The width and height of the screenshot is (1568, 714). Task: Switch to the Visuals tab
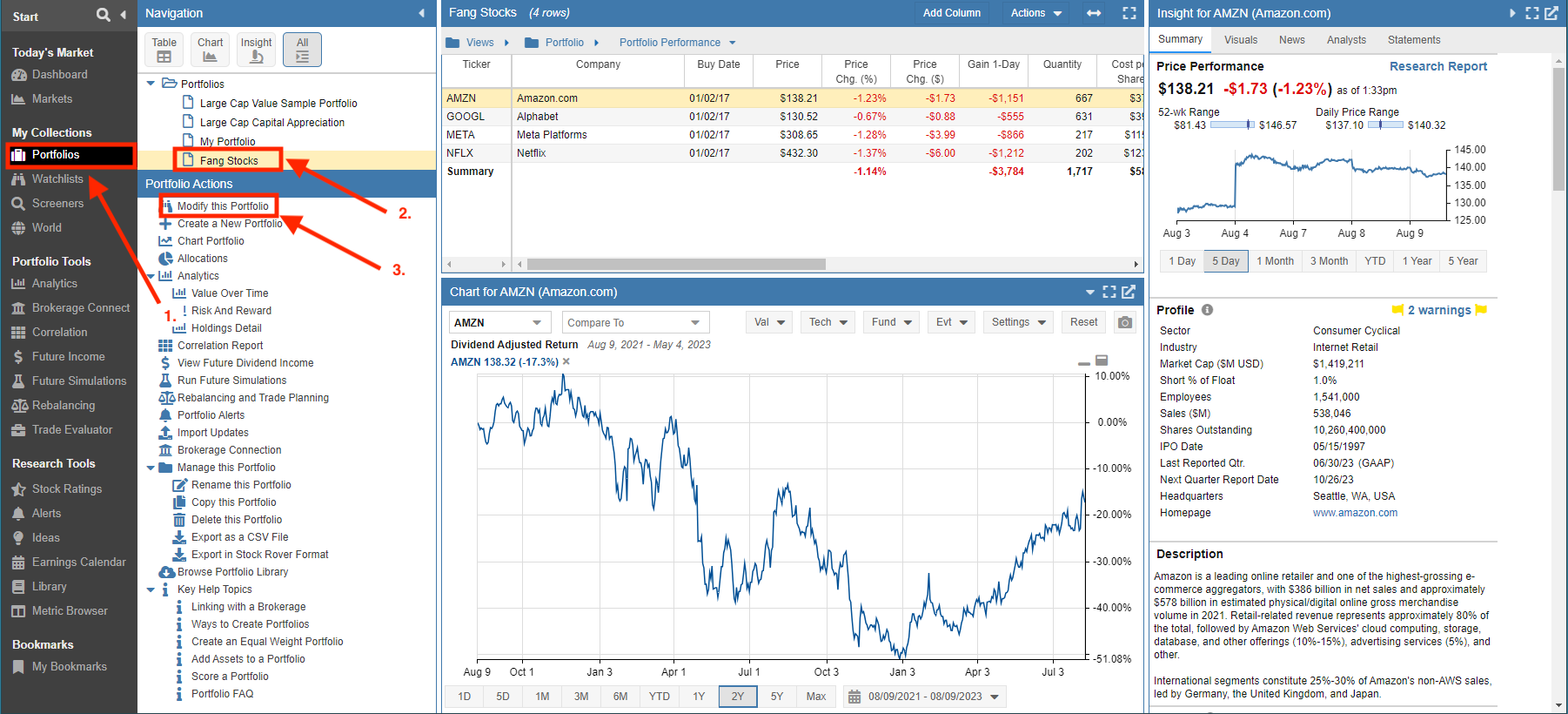1241,40
